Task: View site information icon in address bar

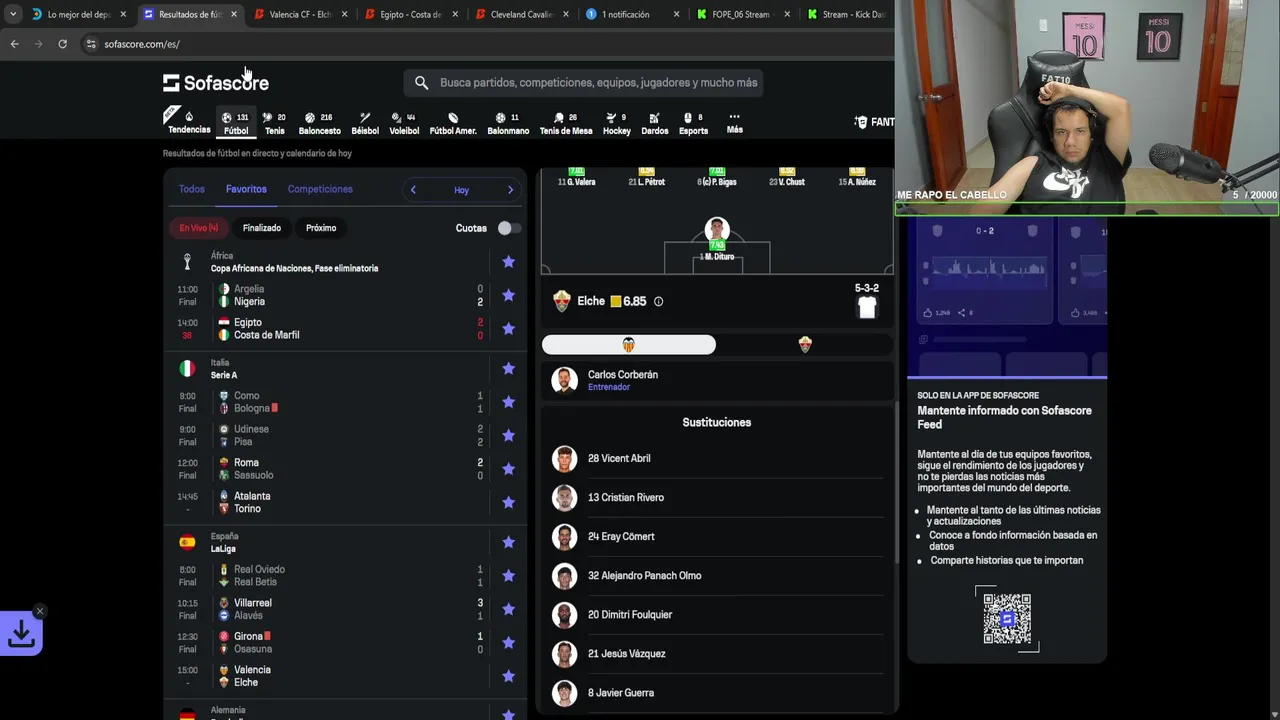Action: [x=91, y=44]
